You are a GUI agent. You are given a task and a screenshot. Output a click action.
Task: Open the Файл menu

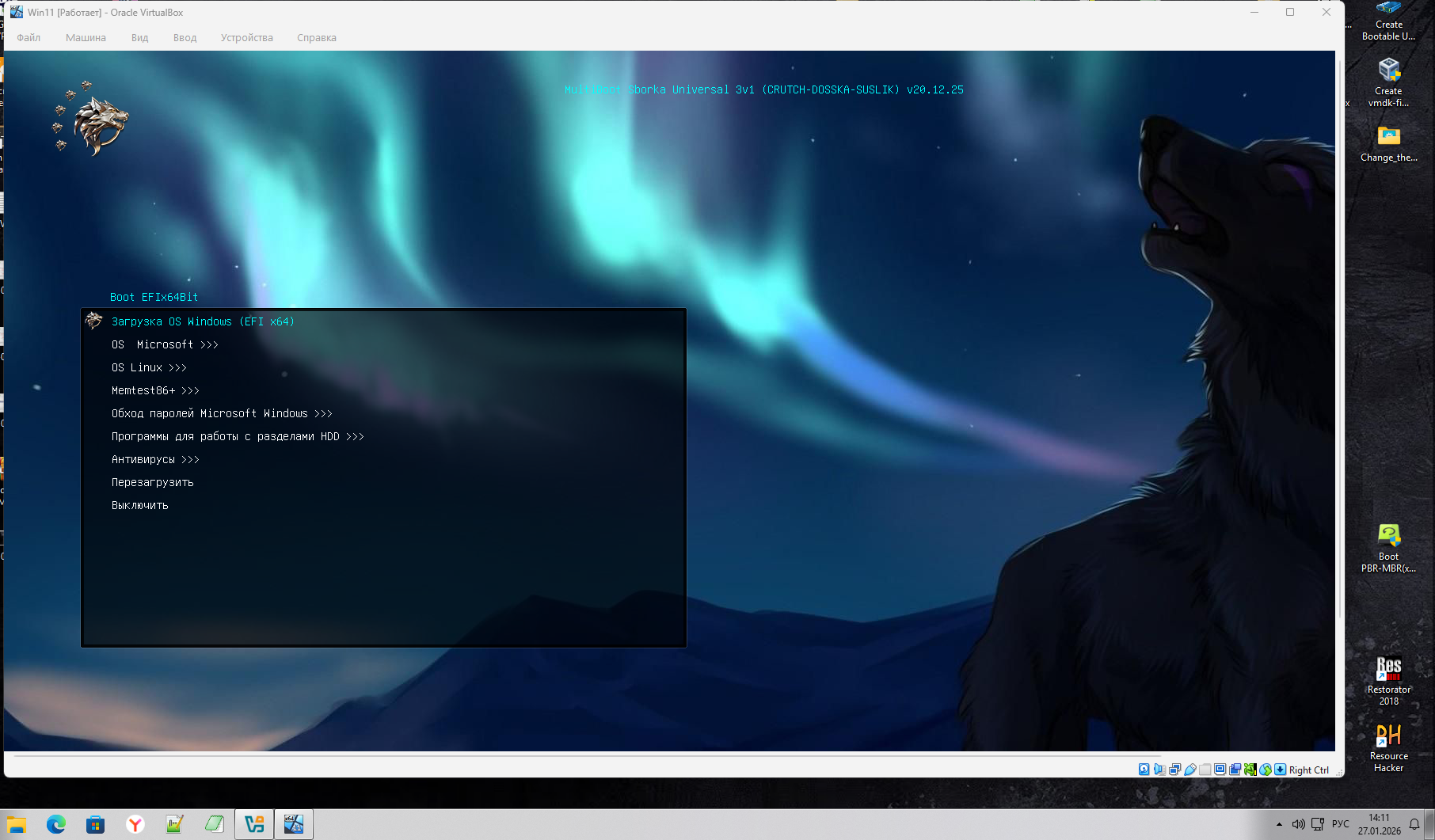pyautogui.click(x=29, y=38)
